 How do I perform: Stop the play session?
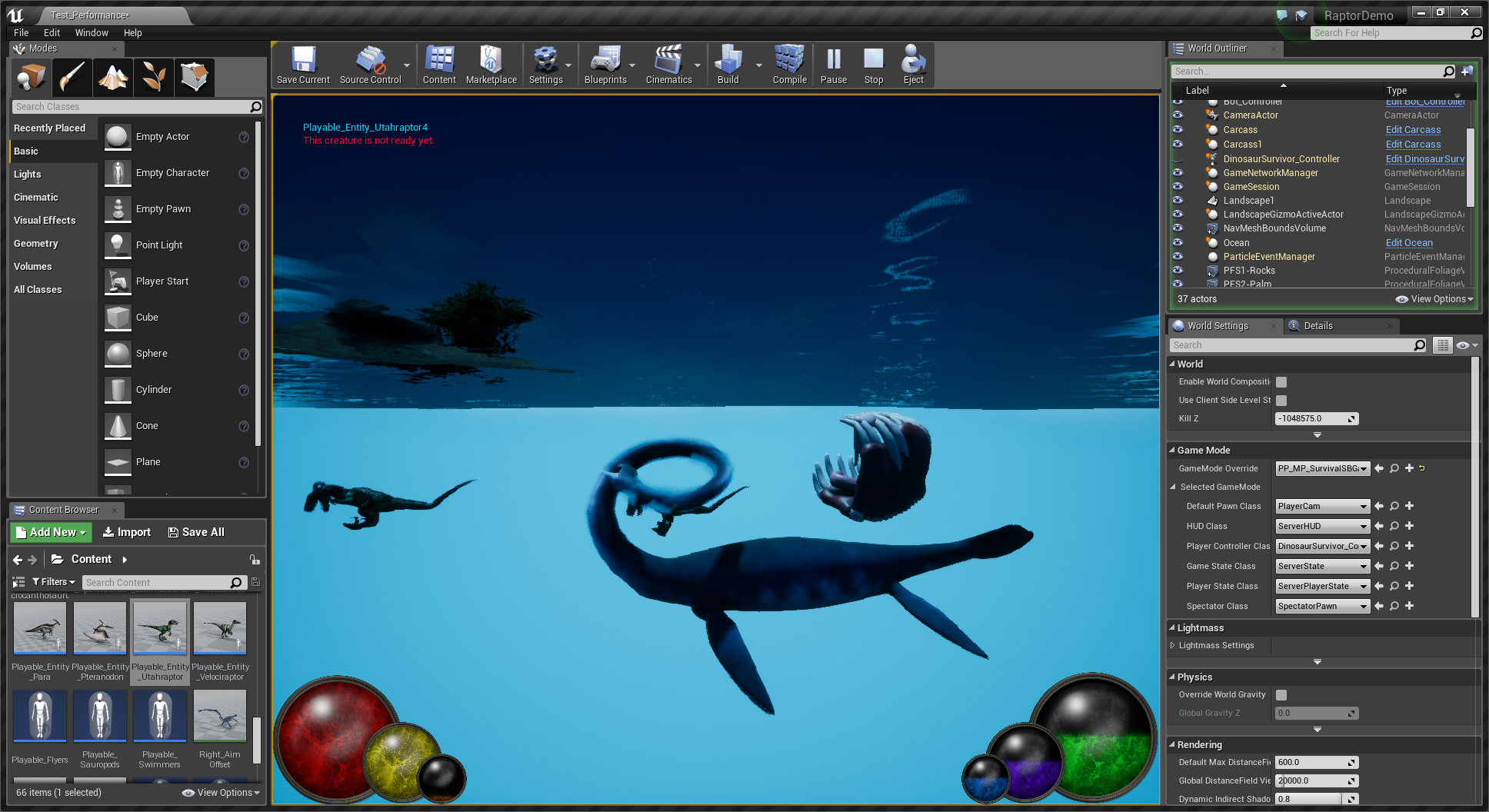point(874,65)
